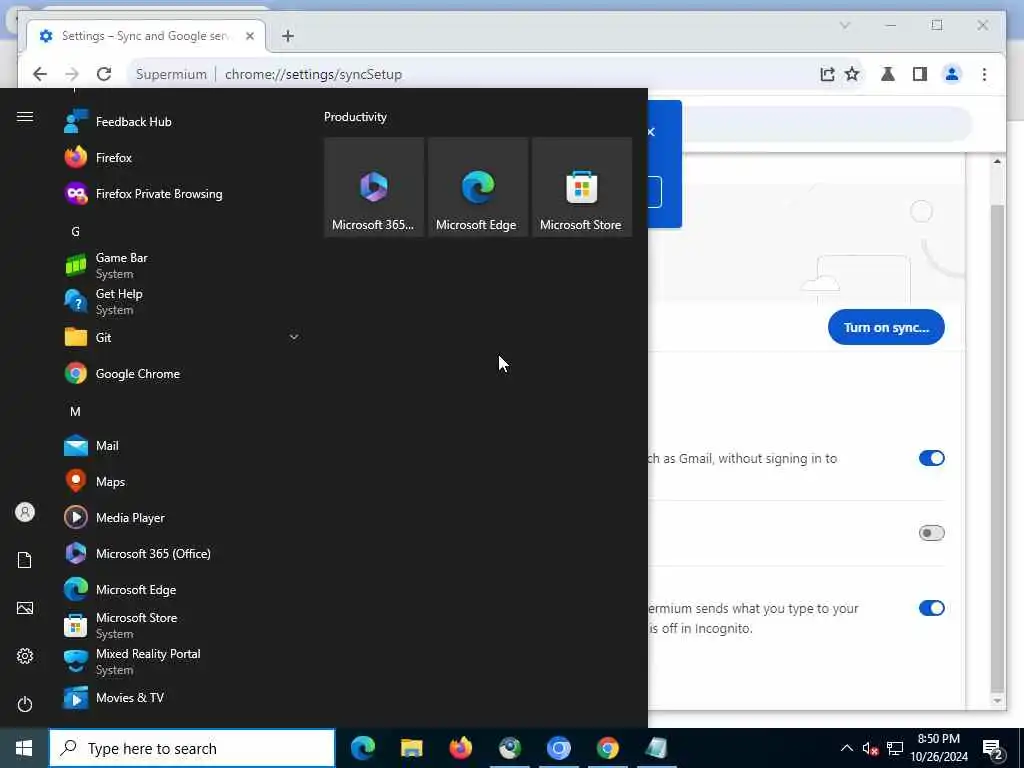Toggle the Gmail sign-in setting switch
Image resolution: width=1024 pixels, height=768 pixels.
coord(931,458)
